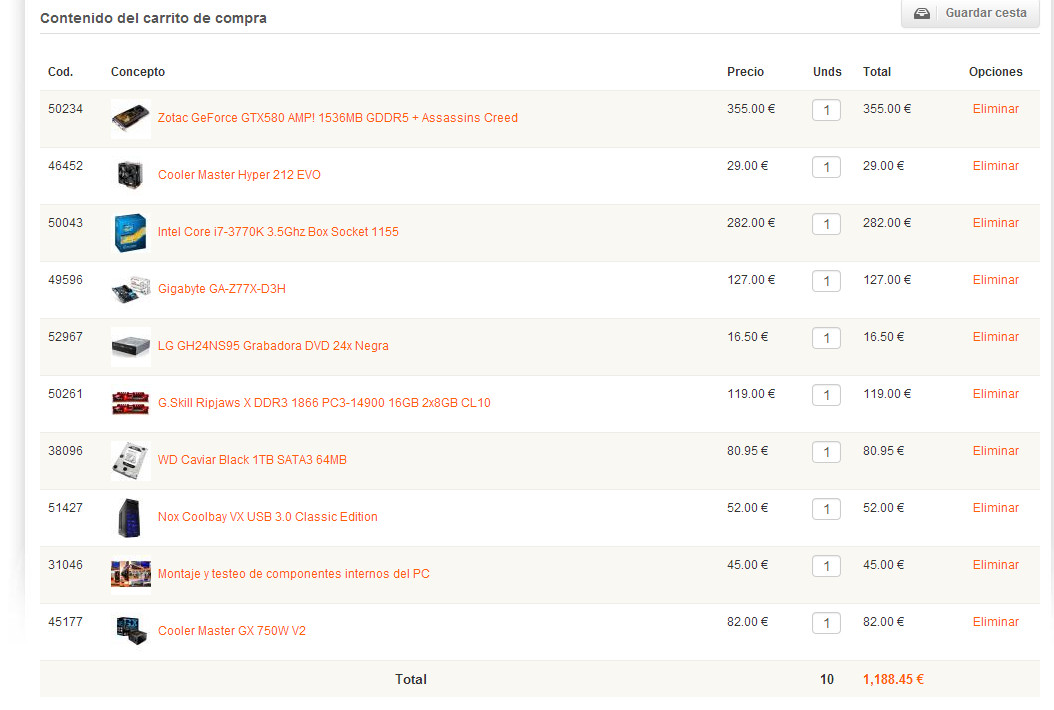Click Cooler Master Hyper 212 cooler thumbnail
This screenshot has width=1054, height=710.
click(x=130, y=175)
